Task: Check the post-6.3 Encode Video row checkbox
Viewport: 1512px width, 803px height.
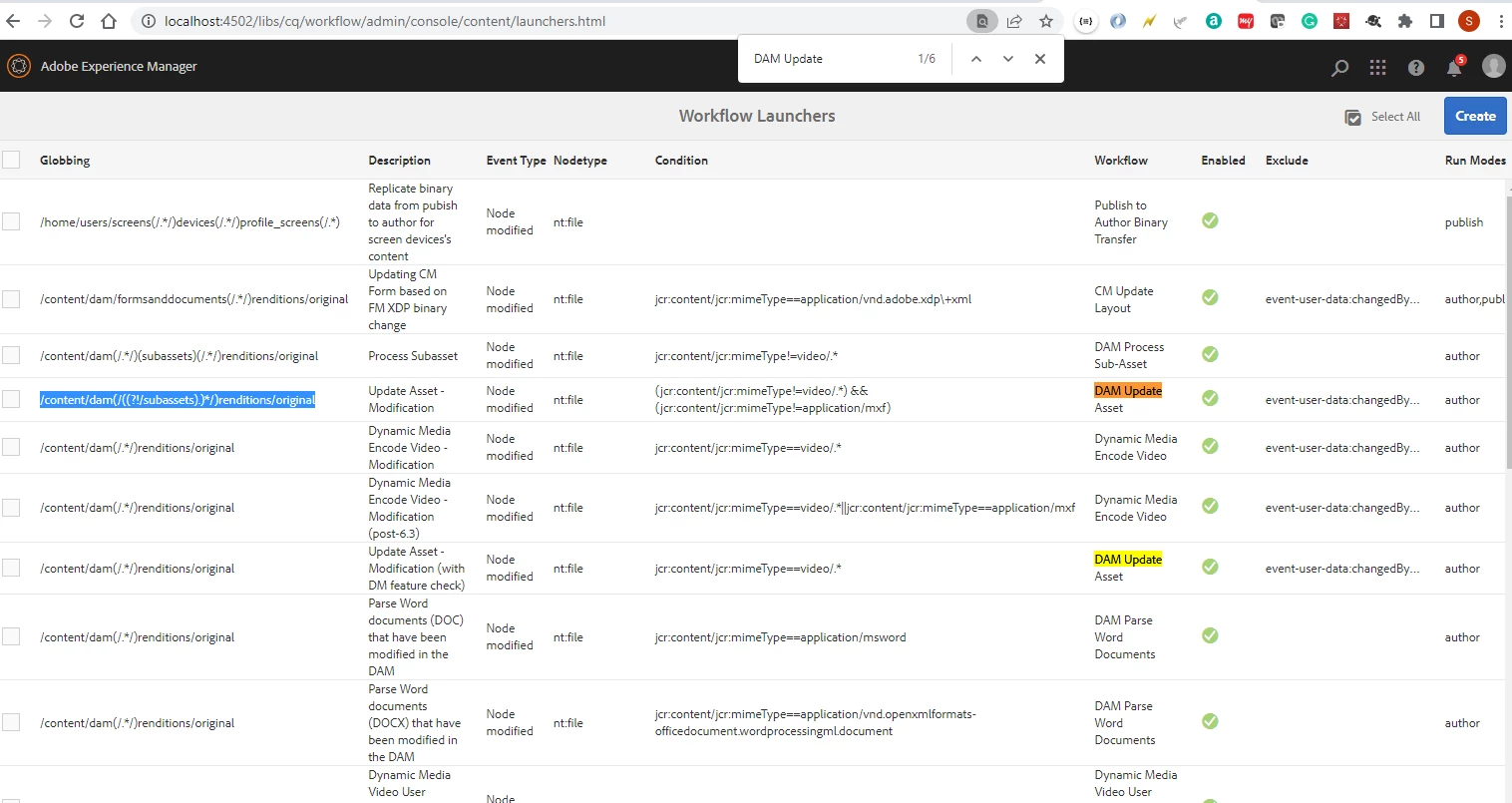Action: tap(11, 507)
